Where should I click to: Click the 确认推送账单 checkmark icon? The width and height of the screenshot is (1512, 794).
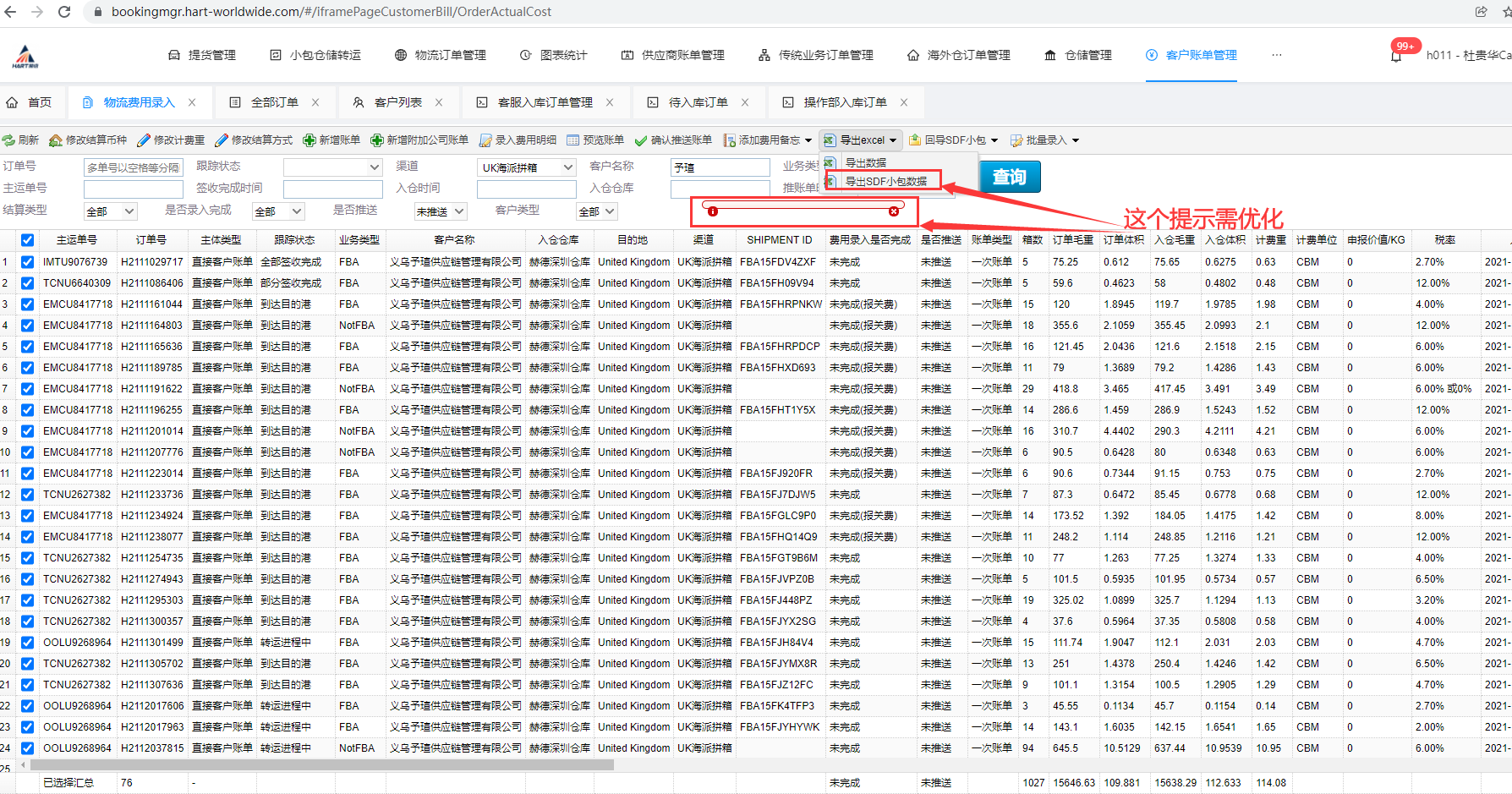click(x=641, y=140)
